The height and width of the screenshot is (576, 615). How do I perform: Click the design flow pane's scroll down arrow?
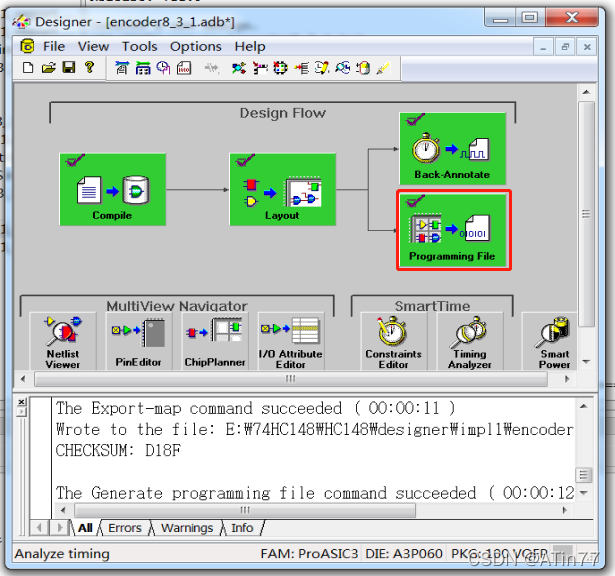pyautogui.click(x=586, y=362)
